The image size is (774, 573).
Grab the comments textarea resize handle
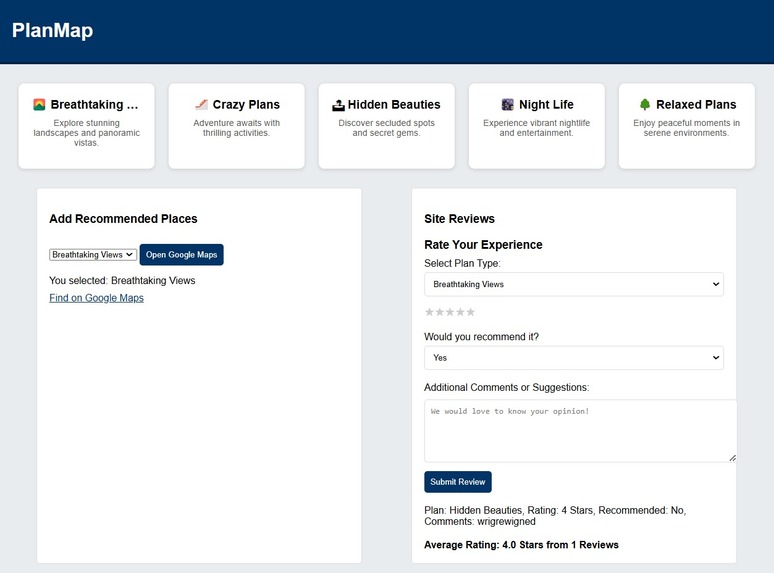point(733,458)
